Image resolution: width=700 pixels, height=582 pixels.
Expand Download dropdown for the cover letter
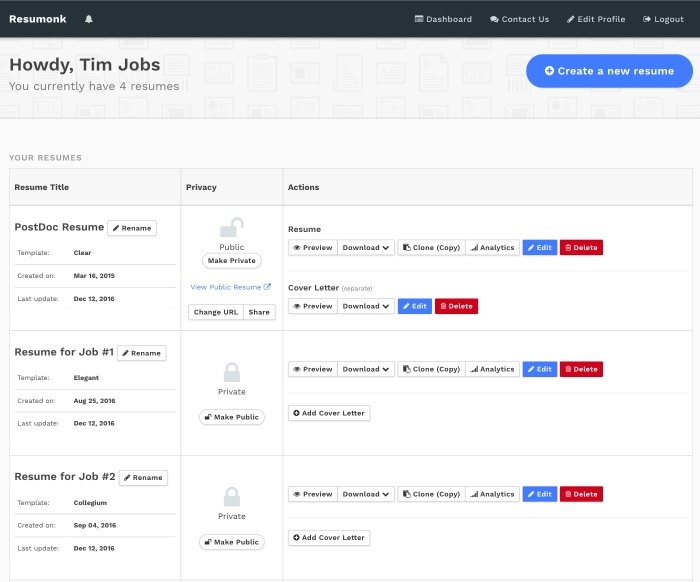pos(366,306)
